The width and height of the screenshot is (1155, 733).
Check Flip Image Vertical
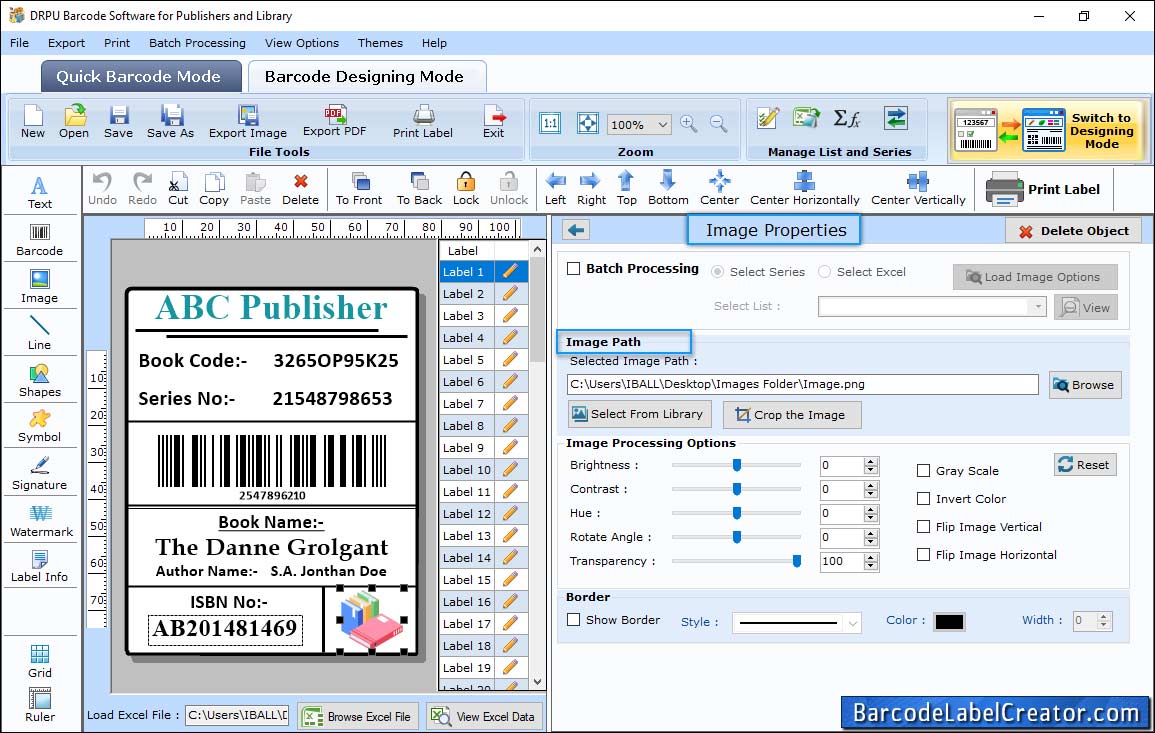923,527
